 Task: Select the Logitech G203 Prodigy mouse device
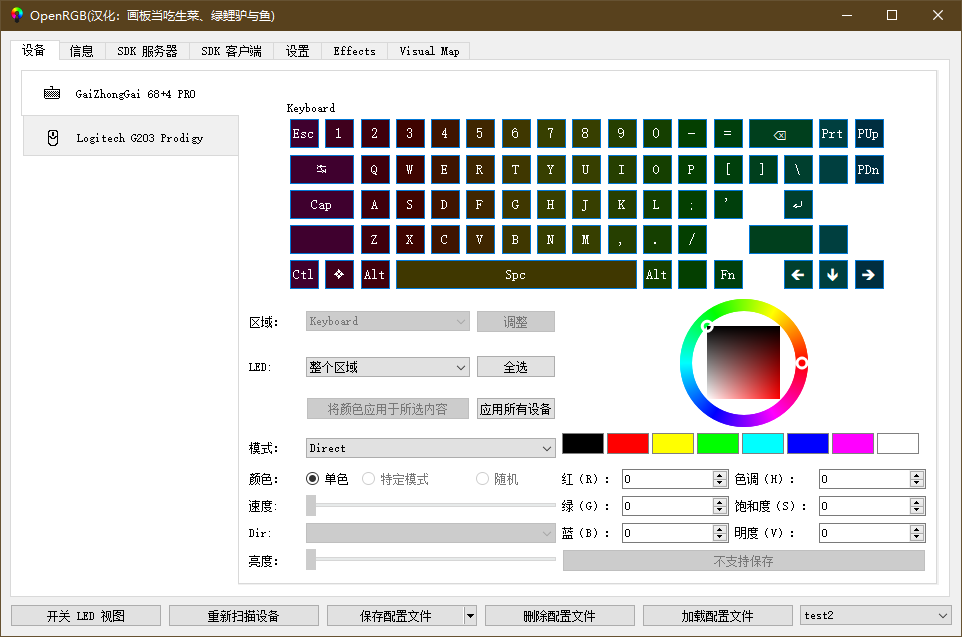click(130, 138)
